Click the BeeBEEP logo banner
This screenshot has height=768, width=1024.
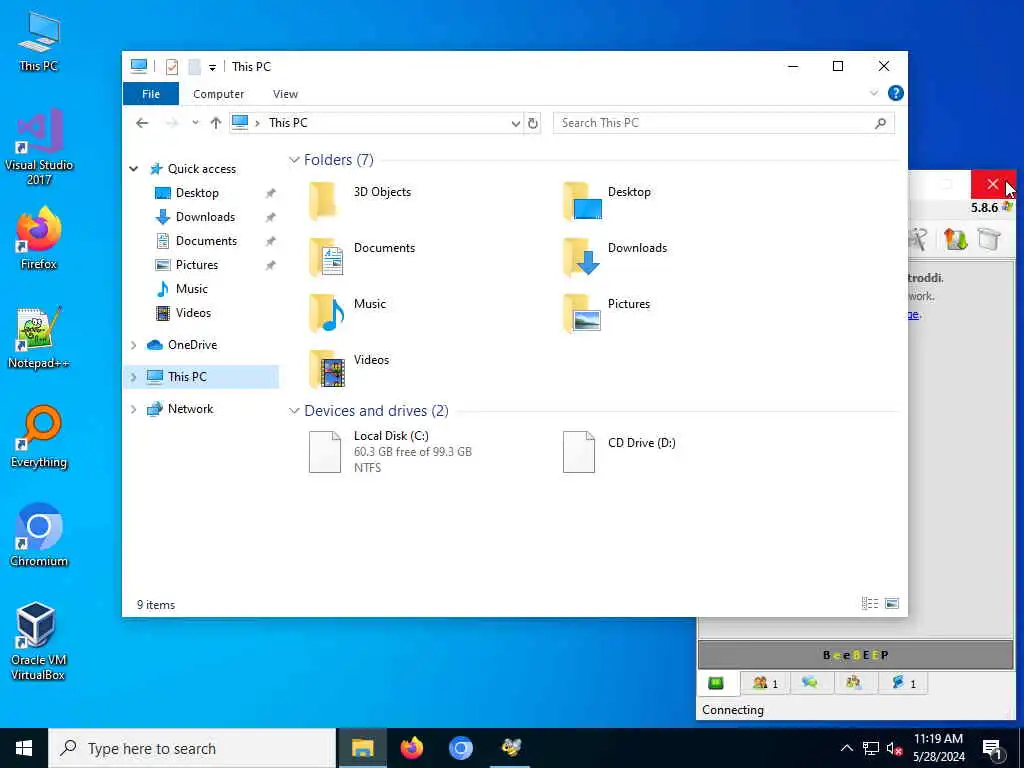pos(856,655)
